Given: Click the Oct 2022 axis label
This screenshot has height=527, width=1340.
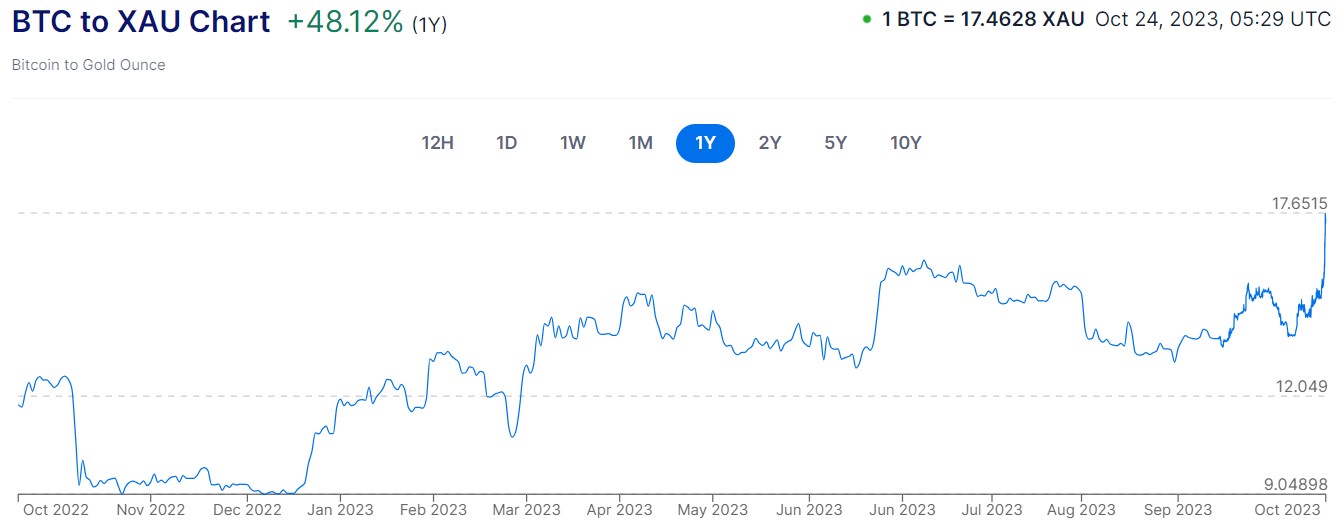Looking at the screenshot, I should [x=55, y=510].
